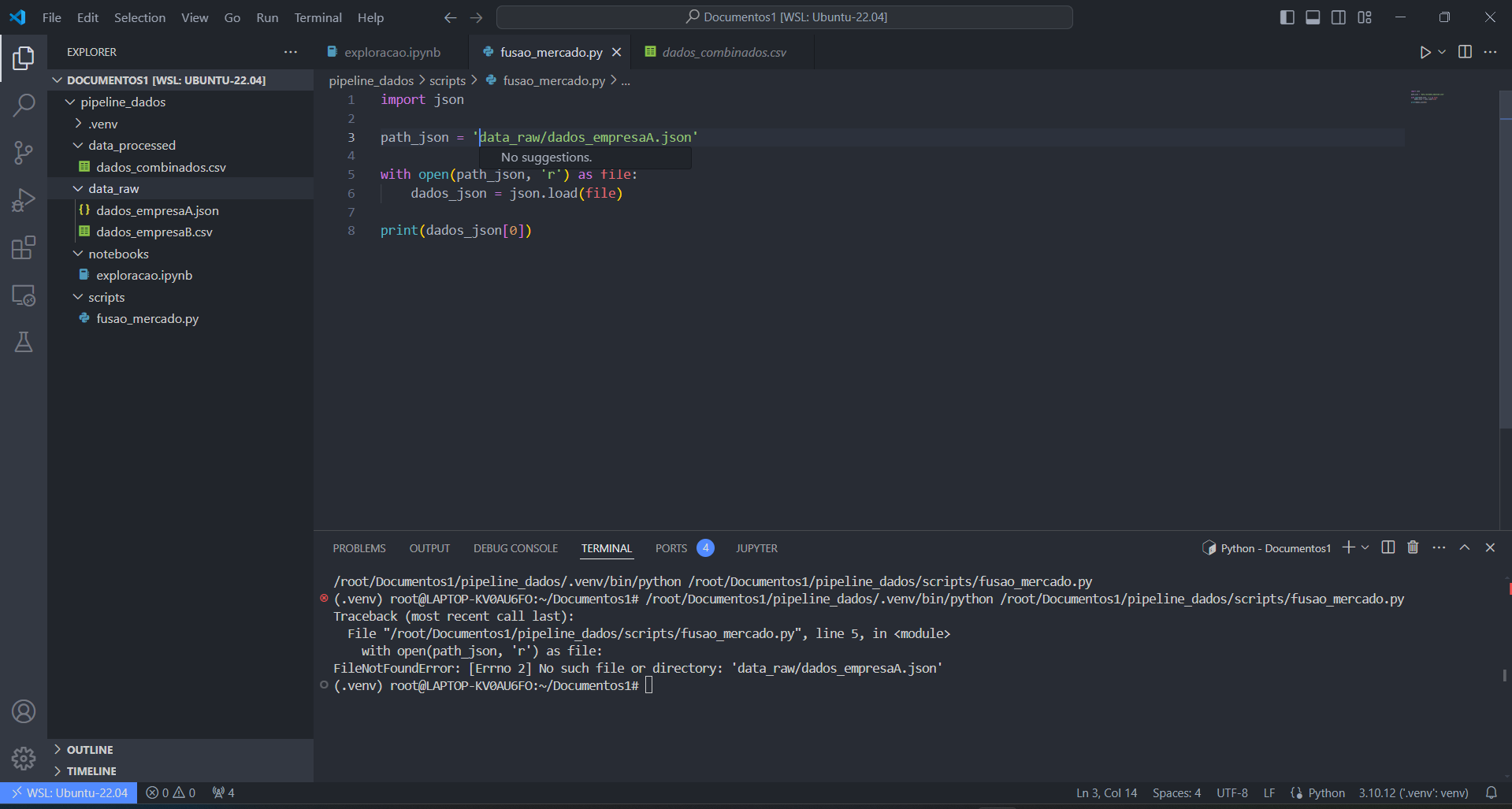Screen dimensions: 1512x809
Task: Open the Explorer view in activity bar
Action: click(x=24, y=58)
